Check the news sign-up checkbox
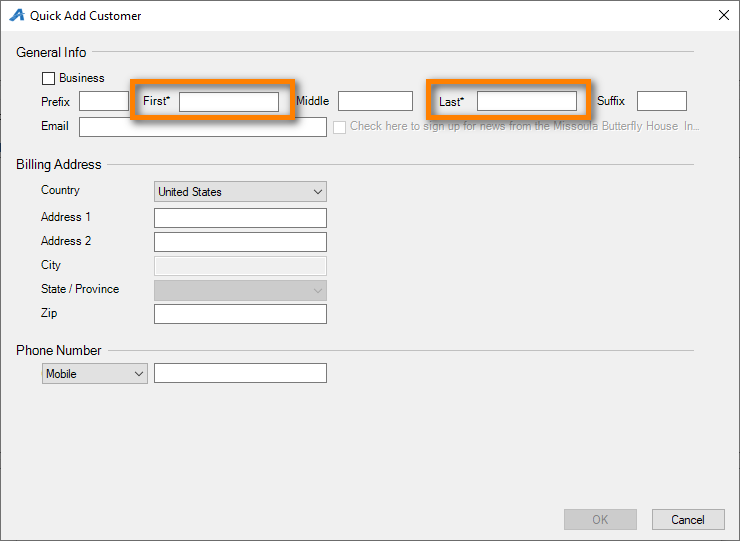740x541 pixels. pos(339,127)
